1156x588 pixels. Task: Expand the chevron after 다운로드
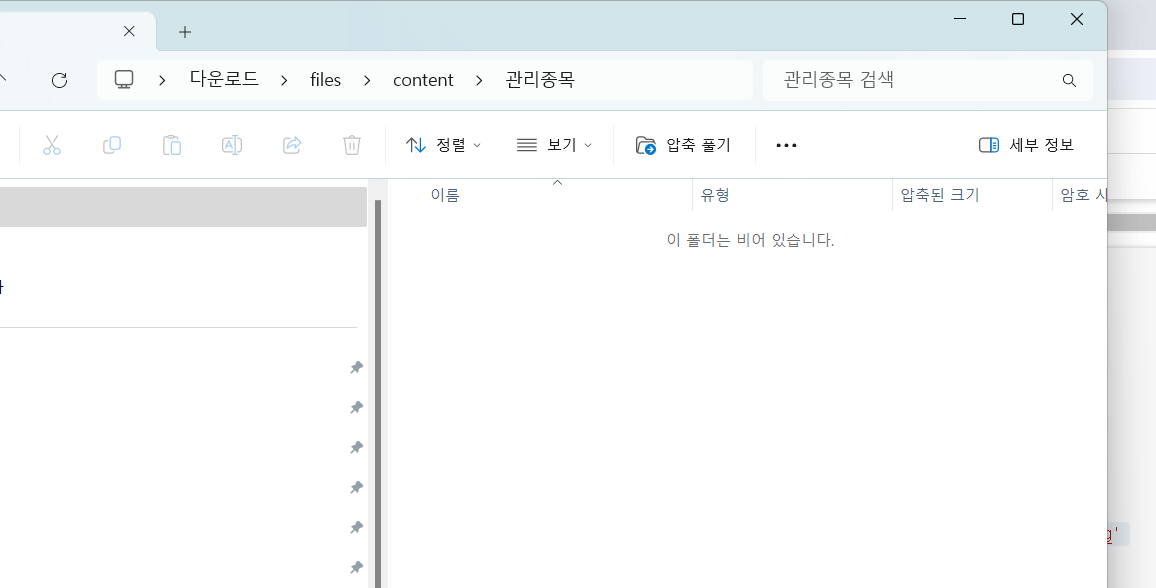coord(284,80)
